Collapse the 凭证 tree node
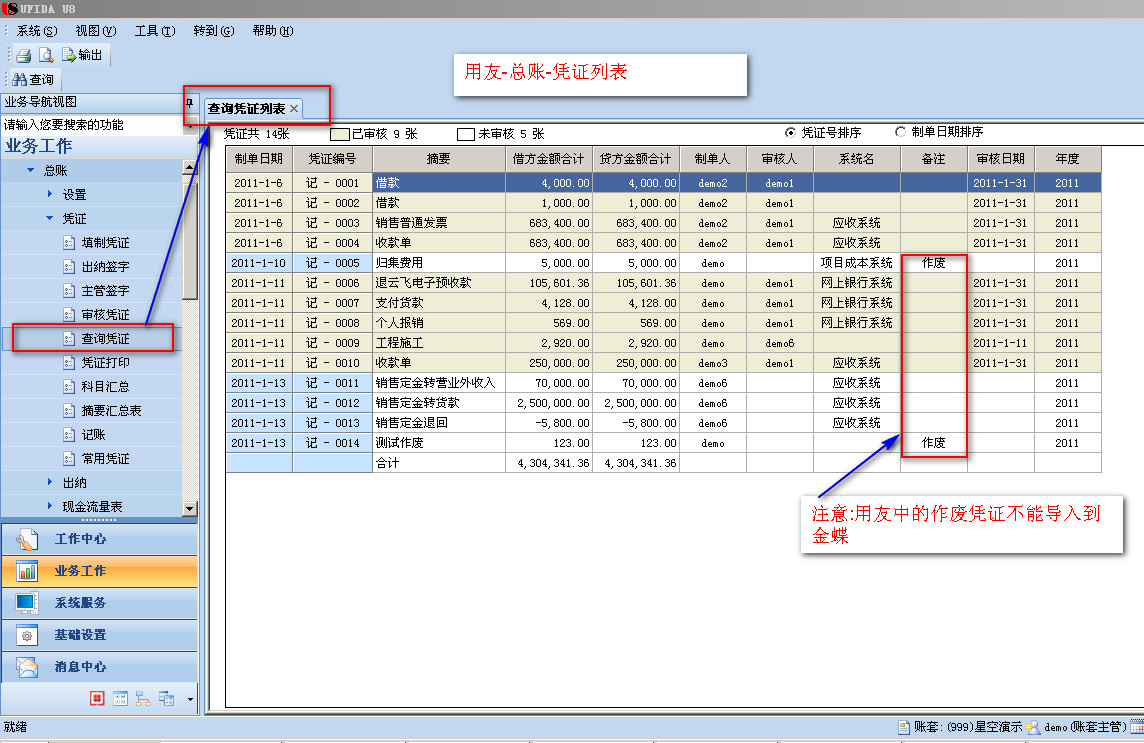Image resolution: width=1144 pixels, height=743 pixels. (x=50, y=218)
